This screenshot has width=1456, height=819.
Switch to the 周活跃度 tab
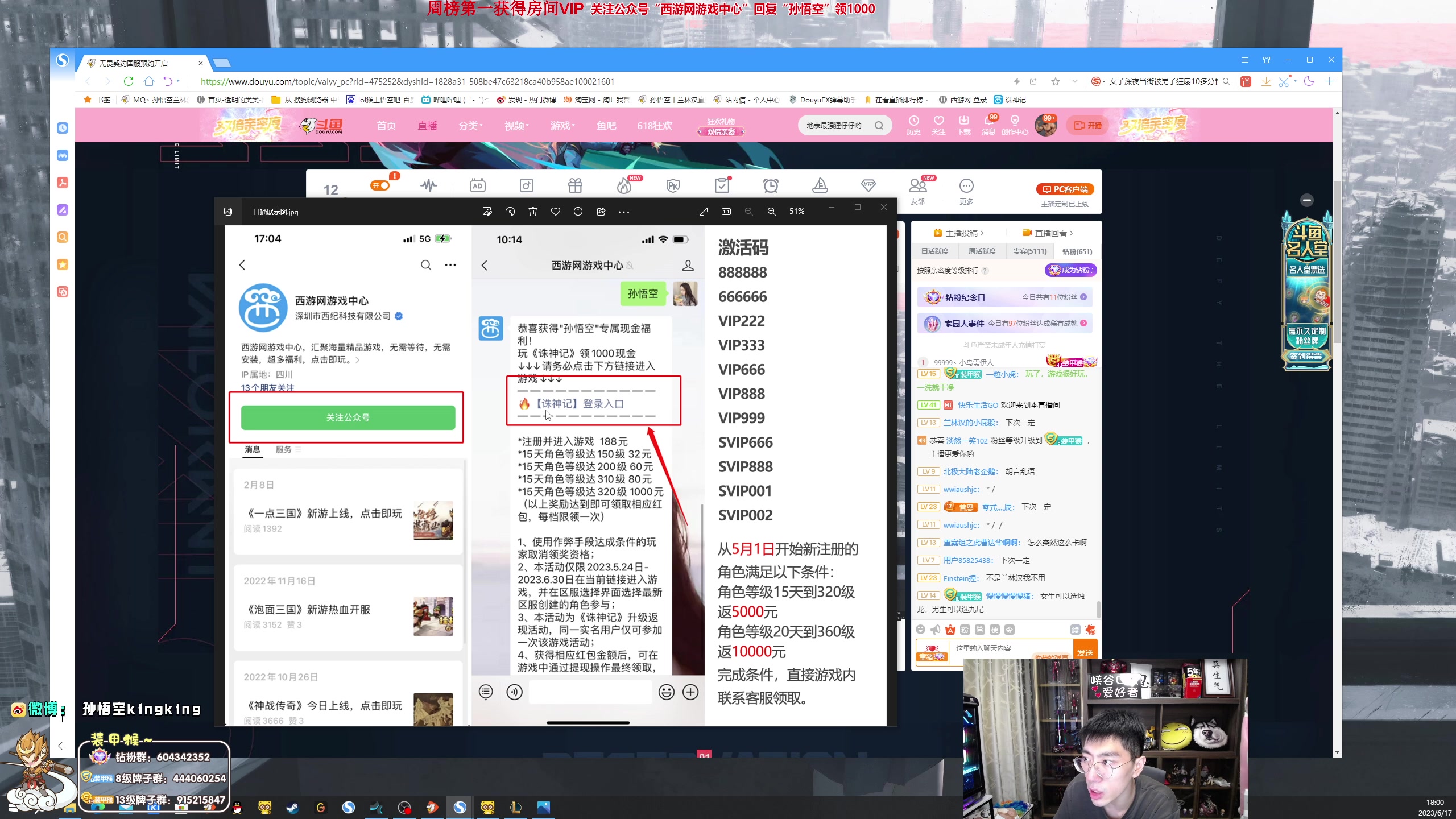point(982,251)
